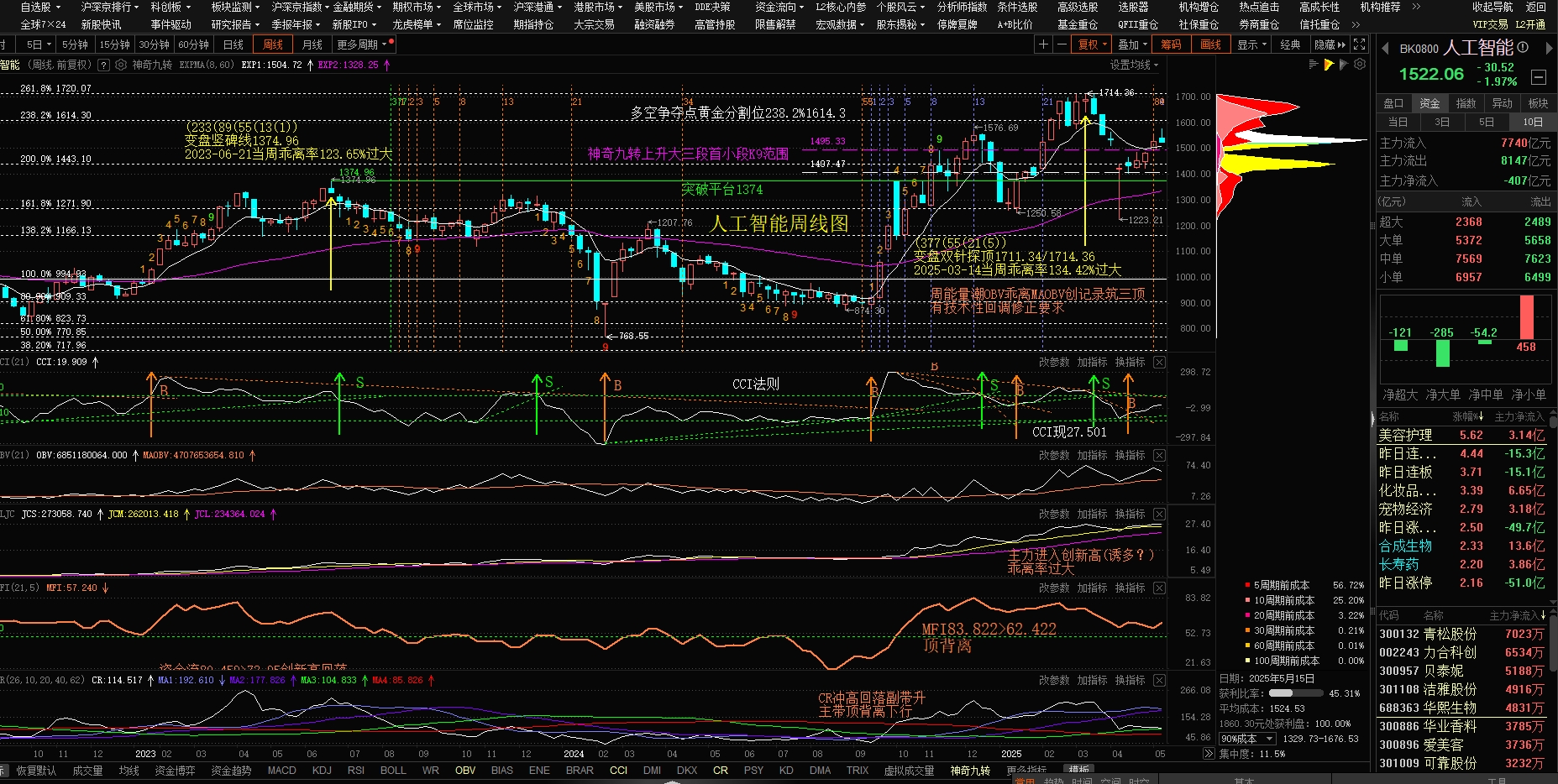This screenshot has width=1558, height=784.
Task: Open the 复权 dropdown
Action: (1093, 44)
